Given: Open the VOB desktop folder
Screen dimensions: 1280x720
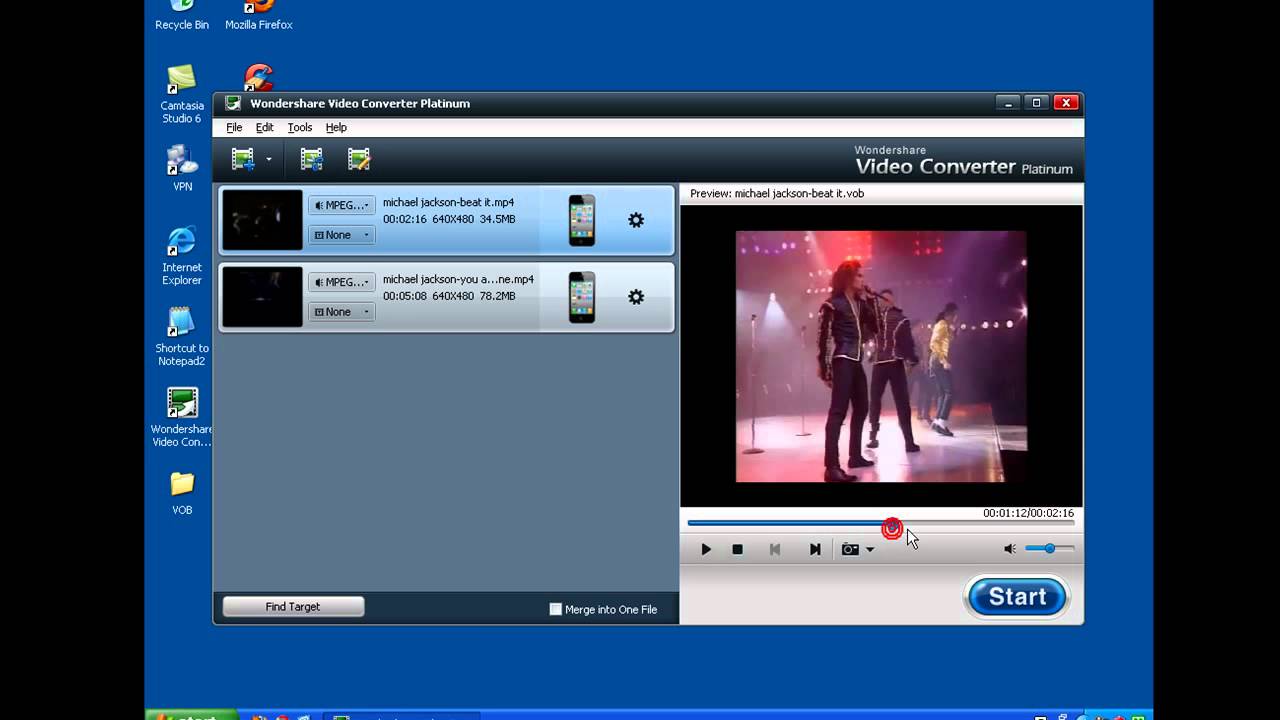Looking at the screenshot, I should (x=182, y=493).
